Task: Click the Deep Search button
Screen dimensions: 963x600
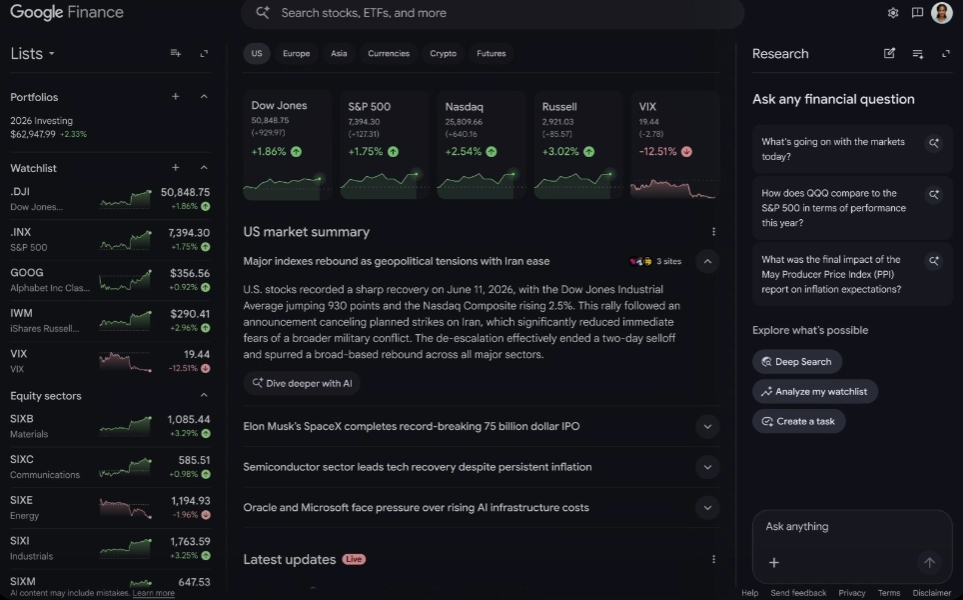Action: click(797, 362)
